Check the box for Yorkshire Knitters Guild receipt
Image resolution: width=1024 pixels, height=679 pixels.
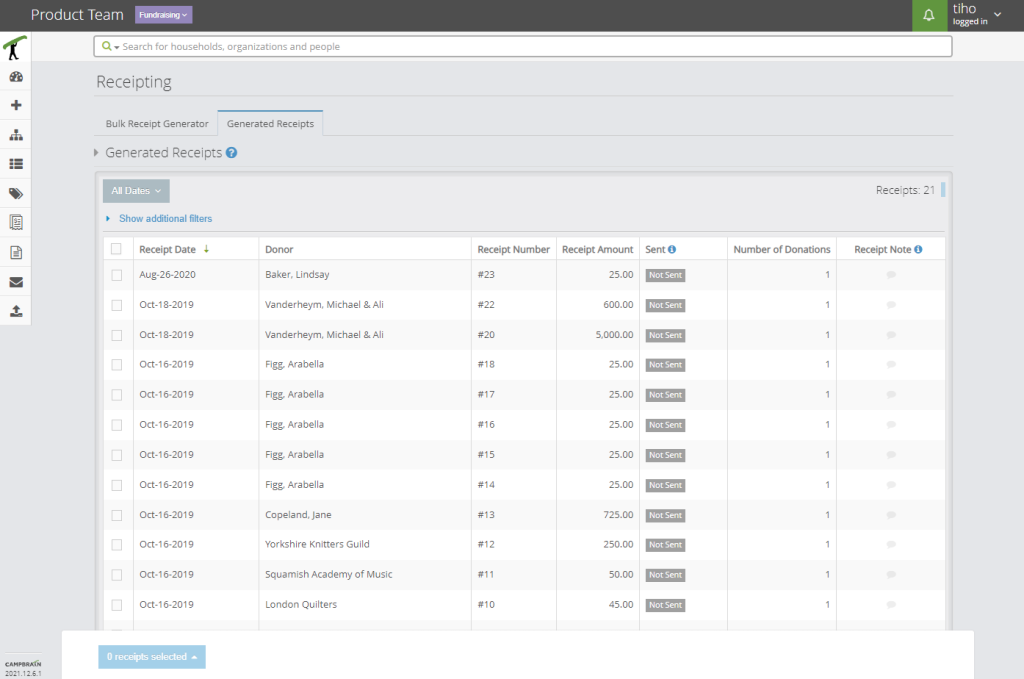tap(117, 545)
